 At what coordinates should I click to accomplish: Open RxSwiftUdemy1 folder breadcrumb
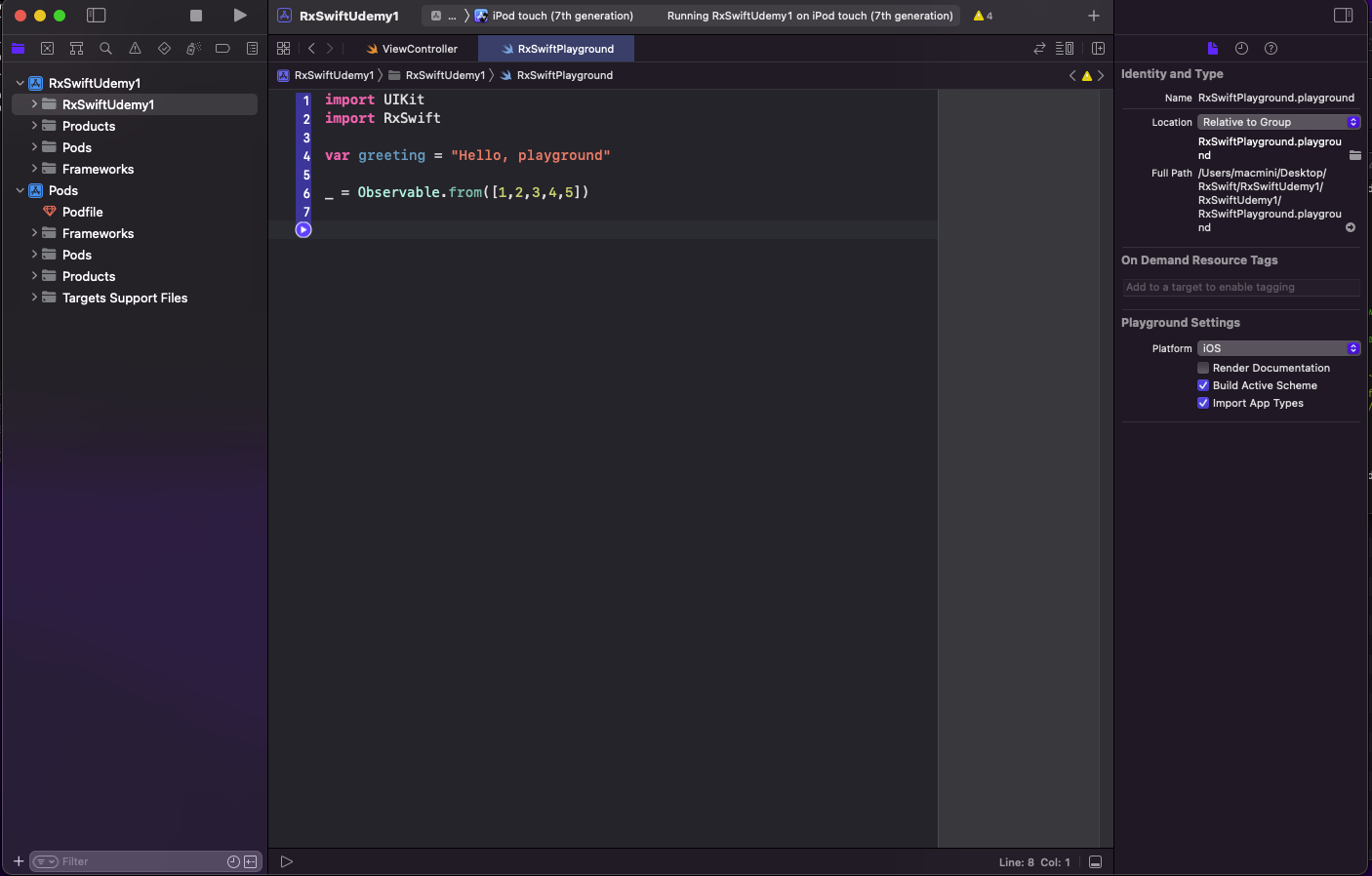tap(437, 75)
